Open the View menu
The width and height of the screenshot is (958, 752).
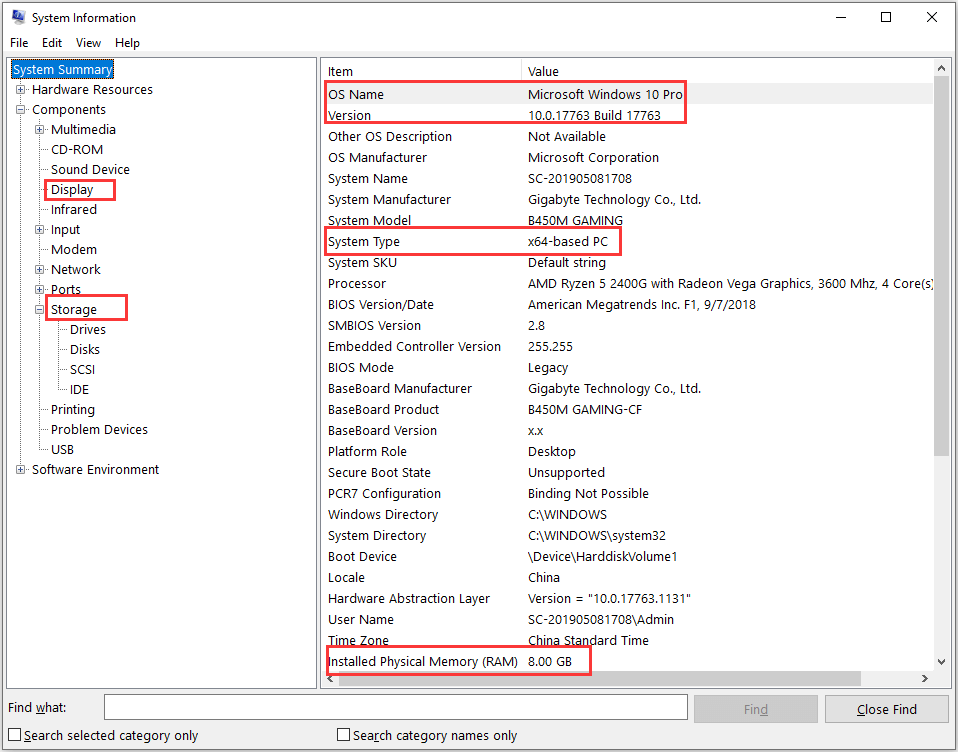point(88,42)
